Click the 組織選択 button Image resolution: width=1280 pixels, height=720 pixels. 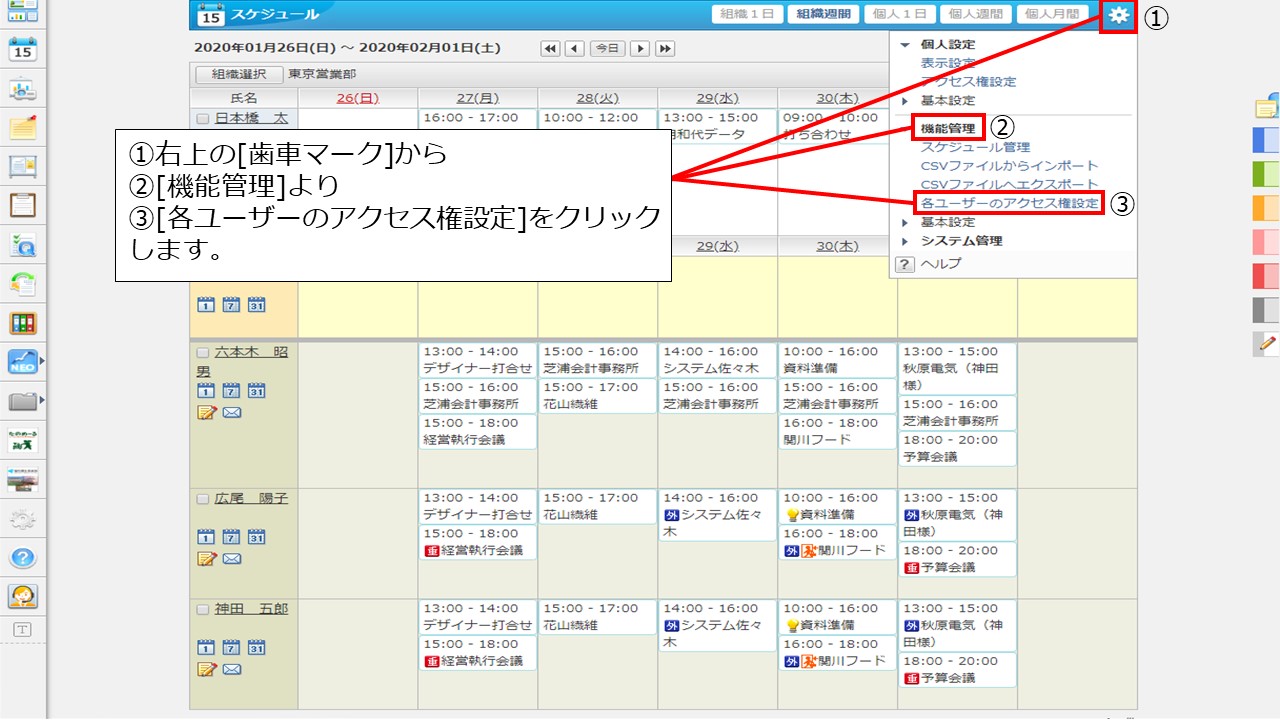[x=238, y=74]
